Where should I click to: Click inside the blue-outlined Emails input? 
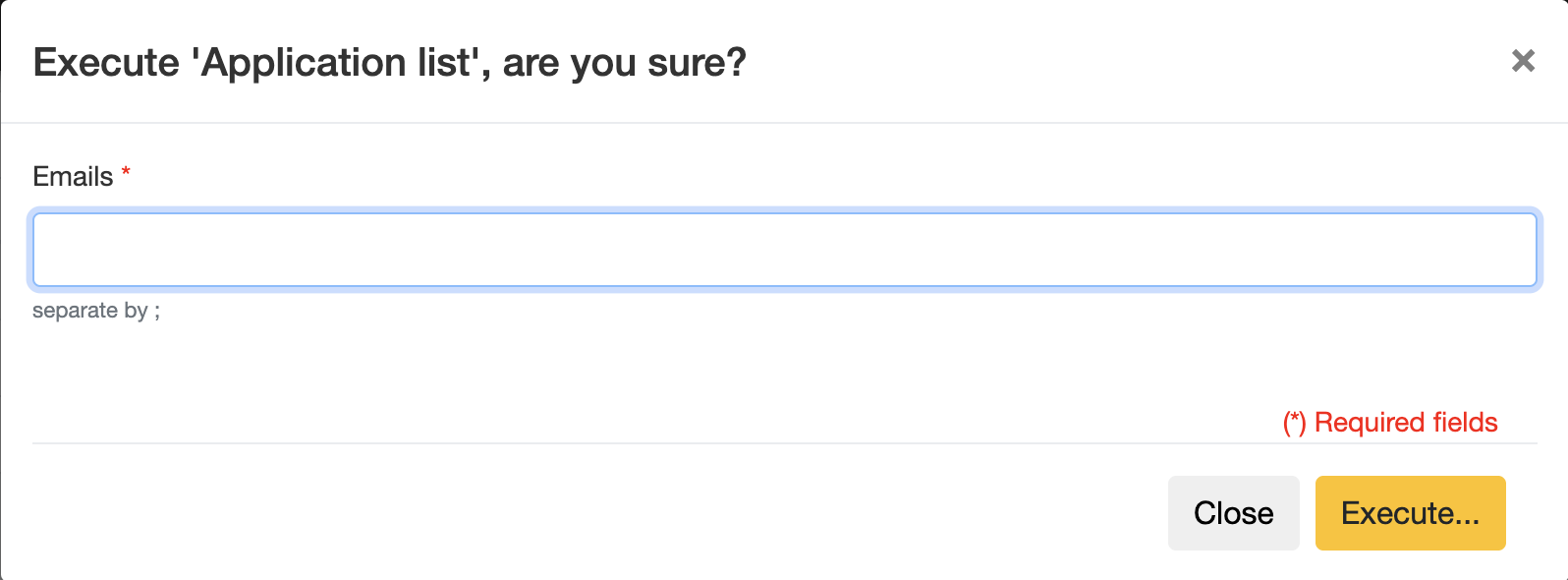[784, 250]
